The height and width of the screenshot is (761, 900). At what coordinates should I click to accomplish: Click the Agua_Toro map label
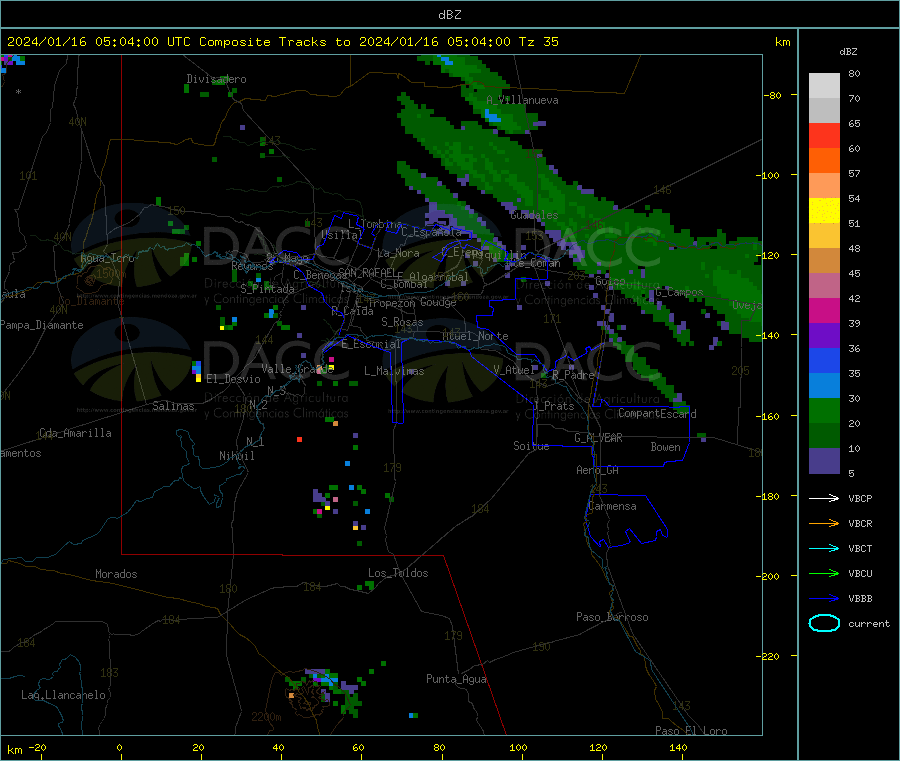point(107,258)
